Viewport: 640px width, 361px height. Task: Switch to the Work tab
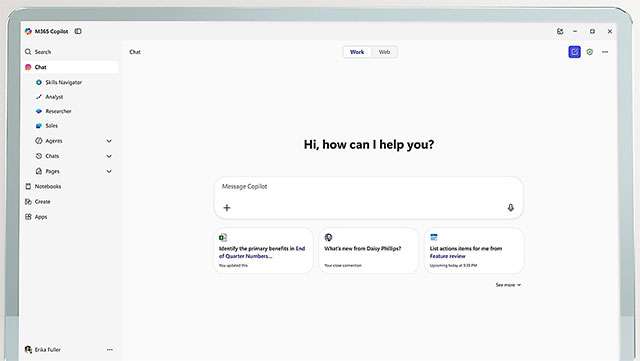pos(357,52)
